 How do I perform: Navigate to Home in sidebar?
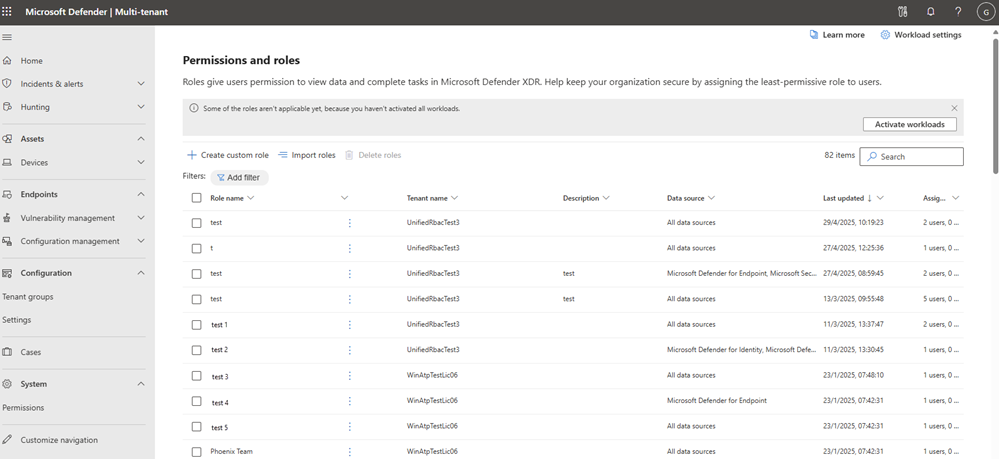coord(32,61)
